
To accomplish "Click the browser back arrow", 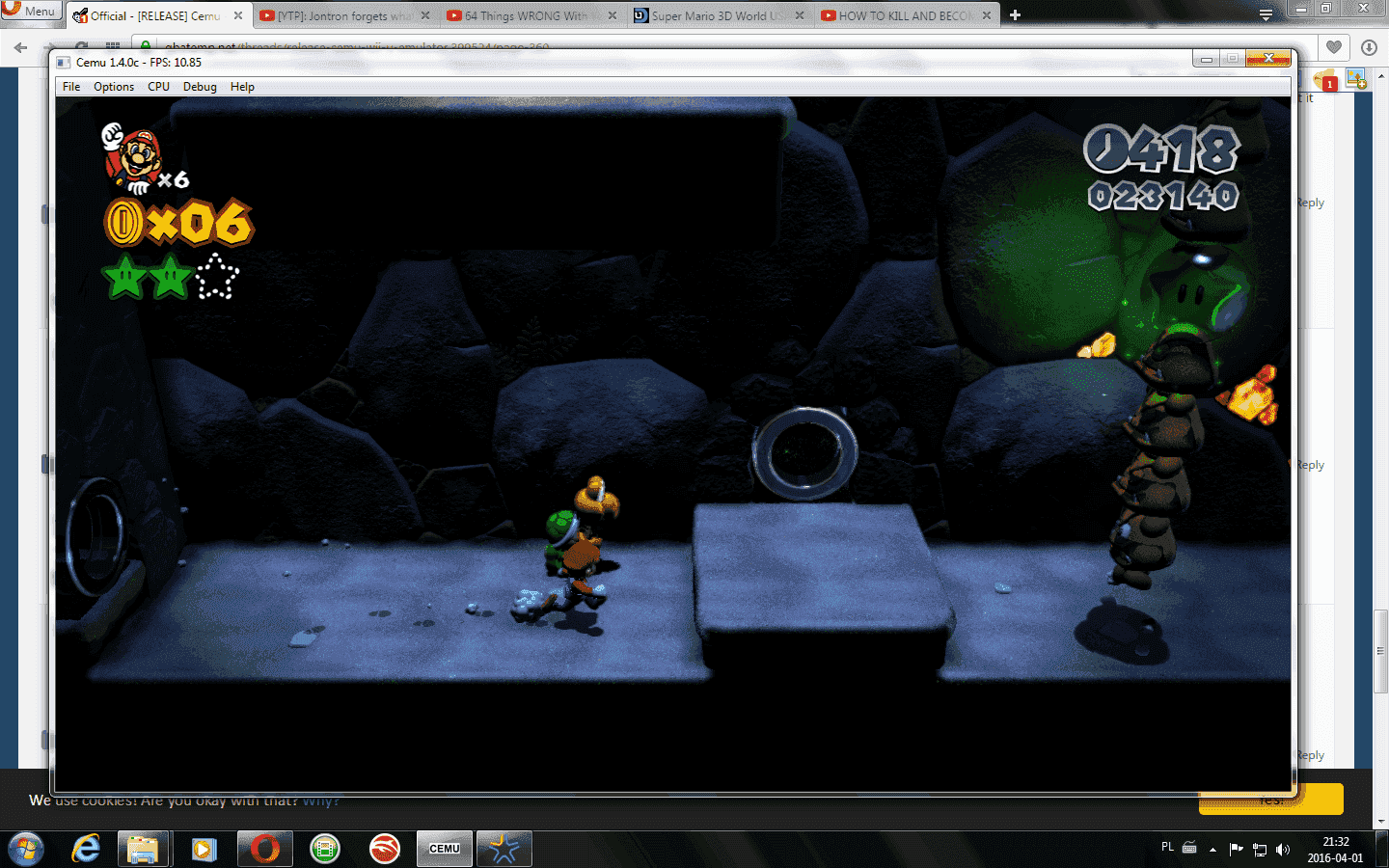I will coord(20,47).
